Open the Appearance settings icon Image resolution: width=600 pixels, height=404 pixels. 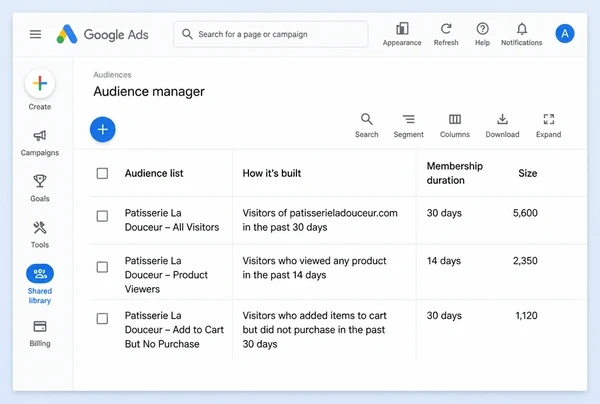coord(402,34)
